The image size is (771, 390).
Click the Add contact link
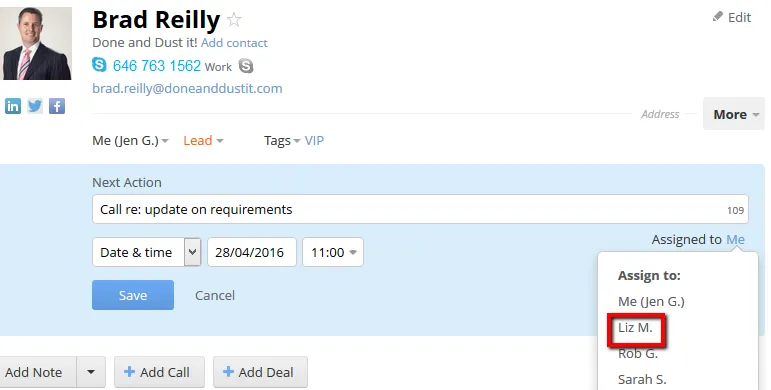click(x=234, y=43)
